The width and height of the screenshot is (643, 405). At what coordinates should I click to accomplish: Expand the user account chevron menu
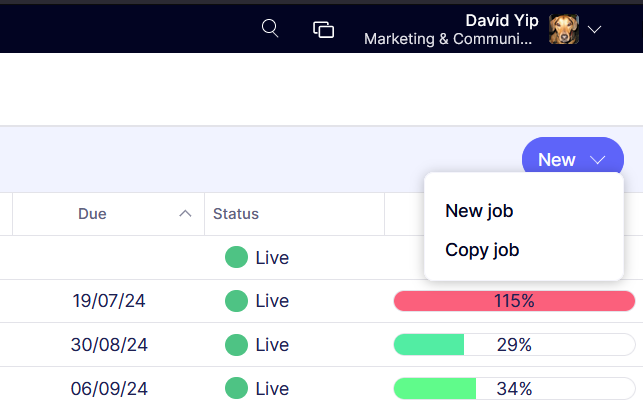(x=595, y=30)
